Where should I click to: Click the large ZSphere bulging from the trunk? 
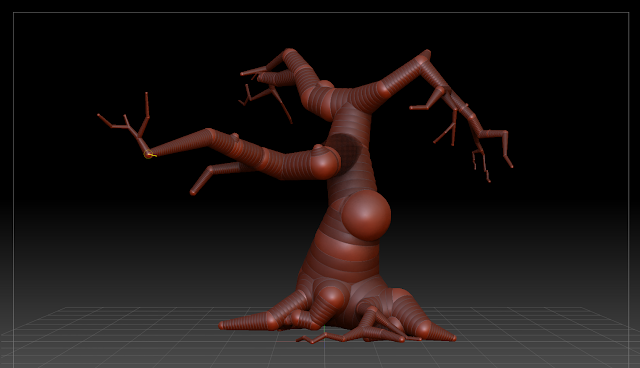366,215
